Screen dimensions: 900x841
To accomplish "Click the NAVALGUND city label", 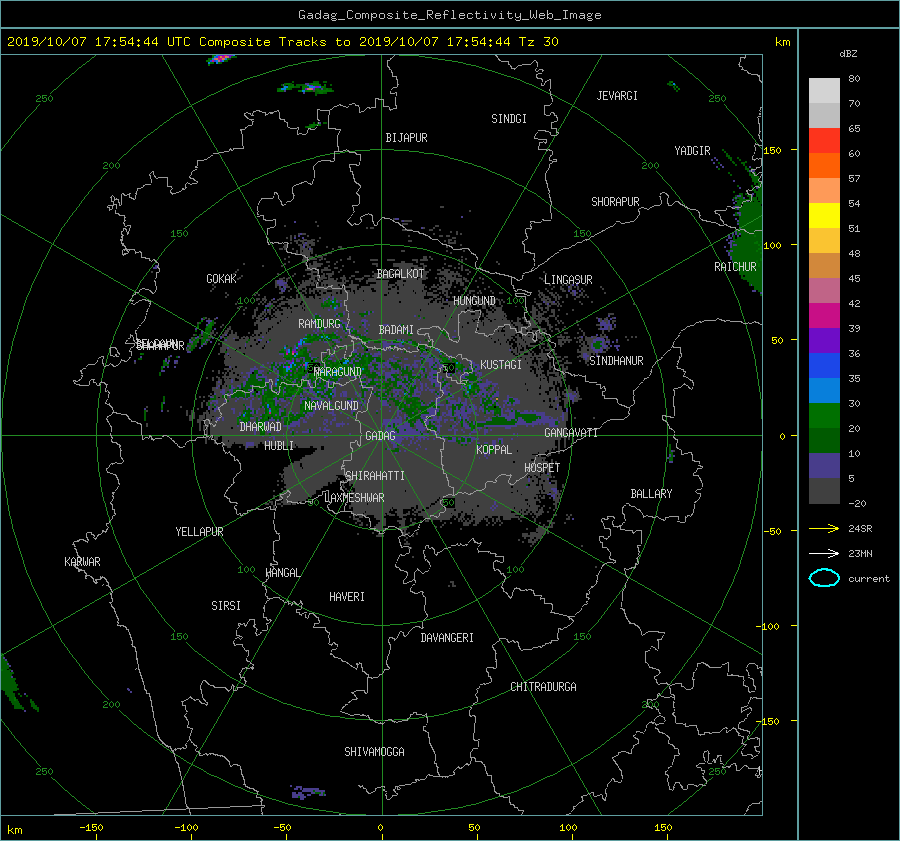I will tap(331, 406).
